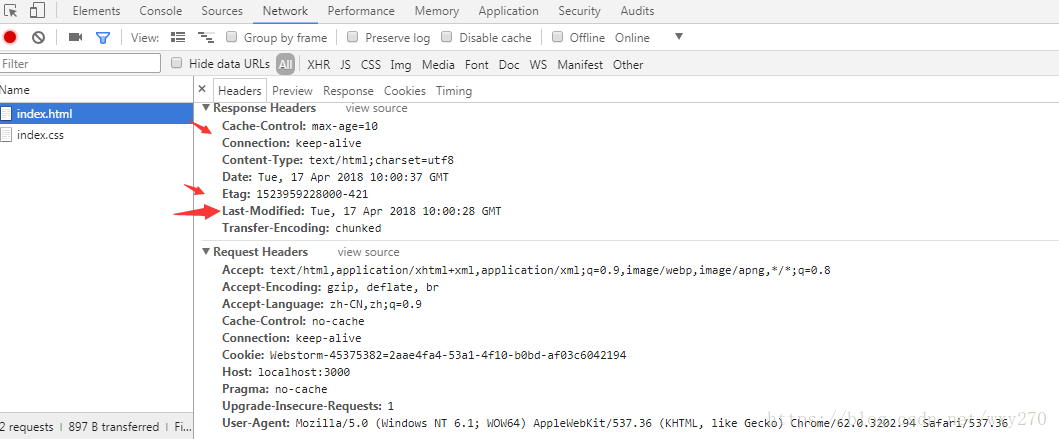Switch to large request rows view
The image size is (1059, 439).
178,38
